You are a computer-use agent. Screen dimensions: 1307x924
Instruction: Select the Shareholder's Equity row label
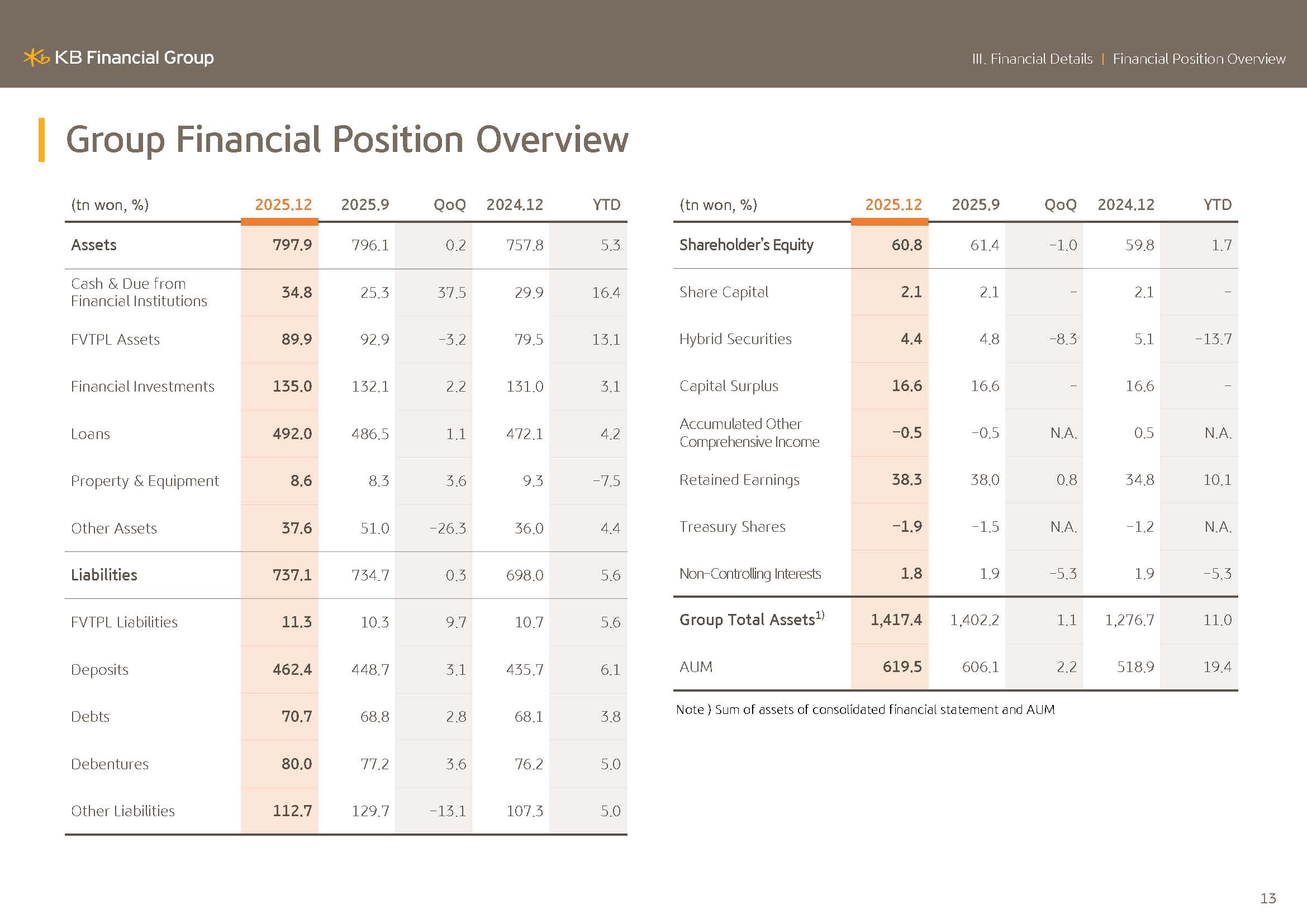(746, 245)
